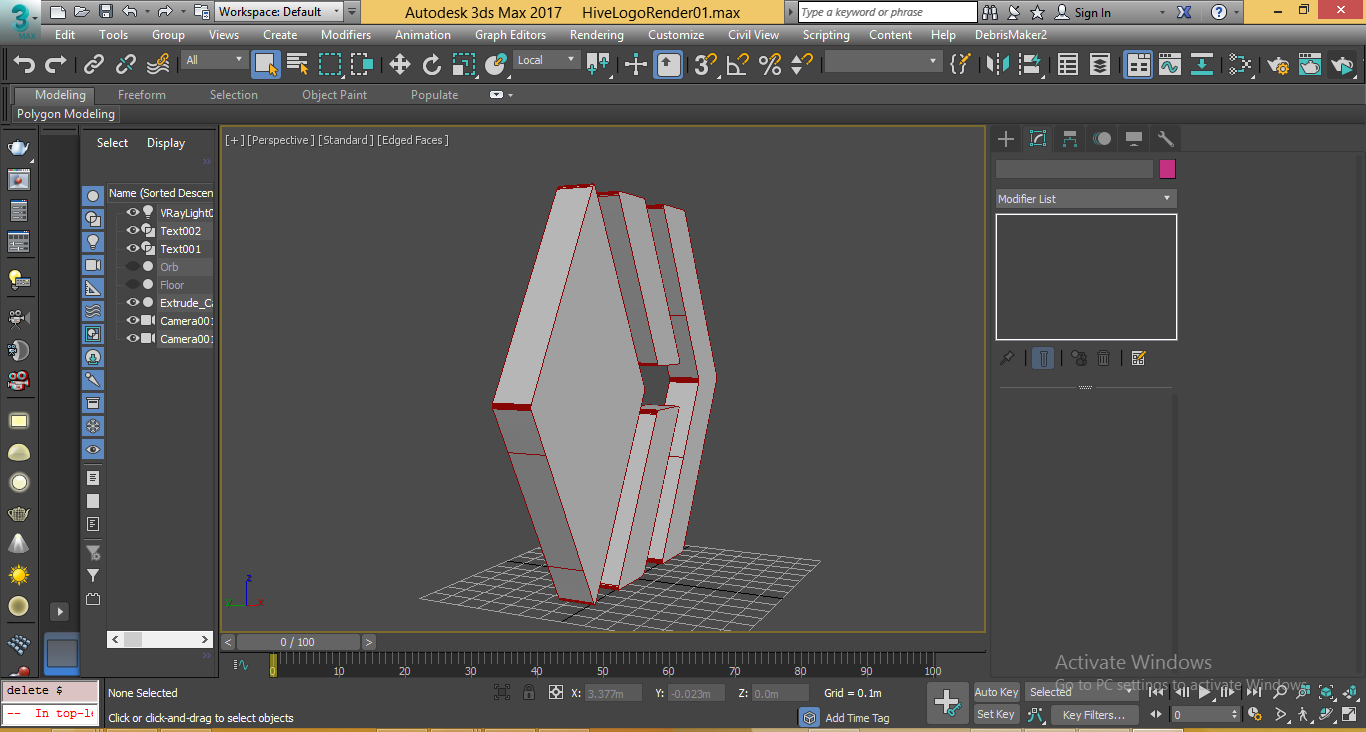Click the Set Key button
Screen dimensions: 1366x732
tap(996, 714)
